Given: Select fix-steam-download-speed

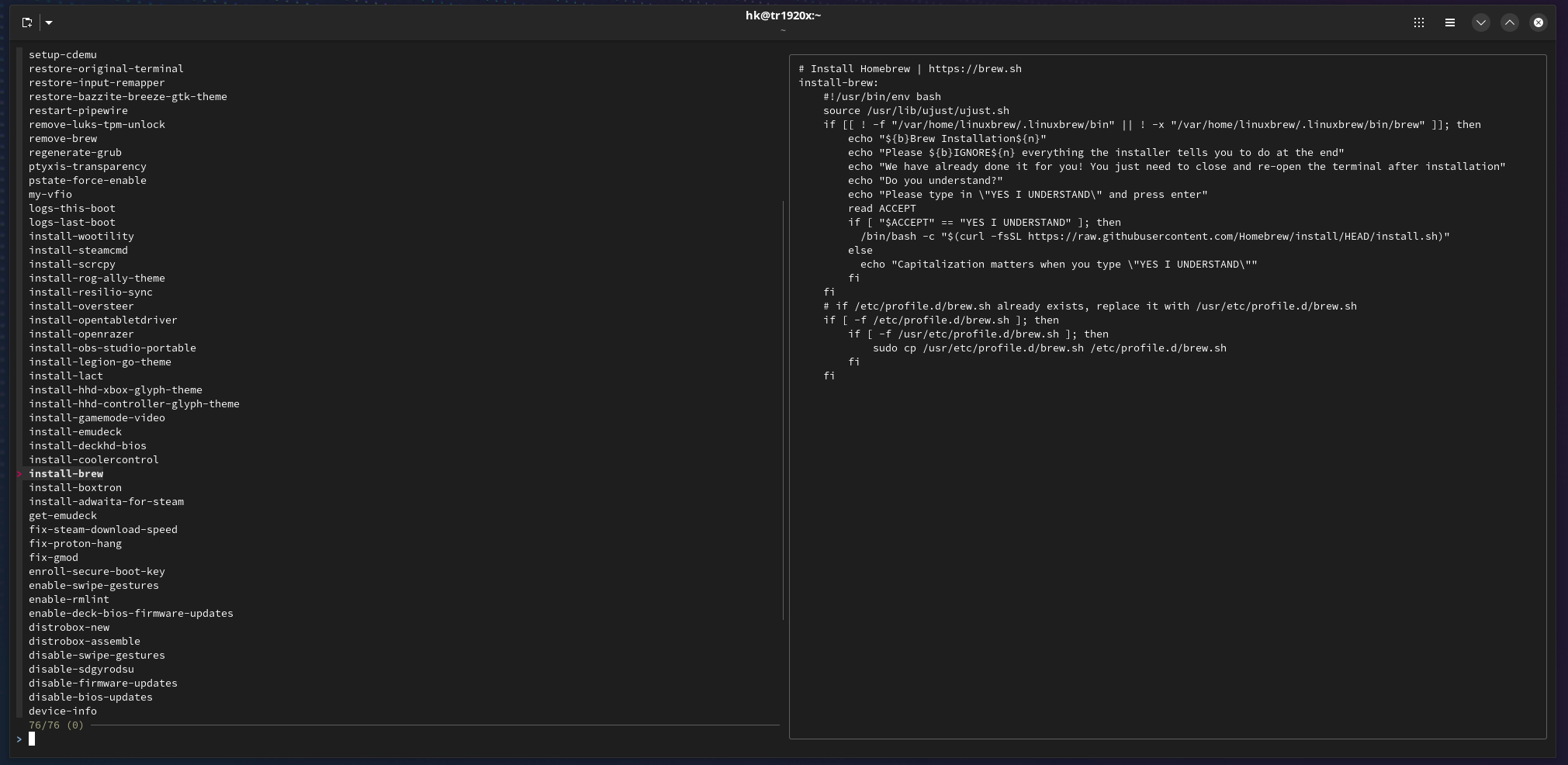Looking at the screenshot, I should 103,530.
